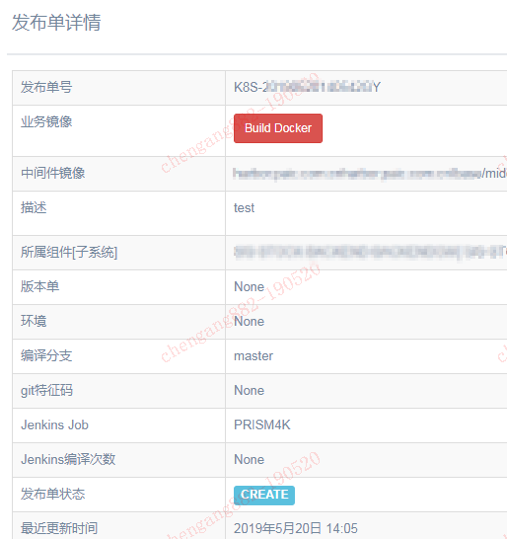Select the 所属组件[子系统] label cell
507x539 pixels.
pyautogui.click(x=119, y=253)
